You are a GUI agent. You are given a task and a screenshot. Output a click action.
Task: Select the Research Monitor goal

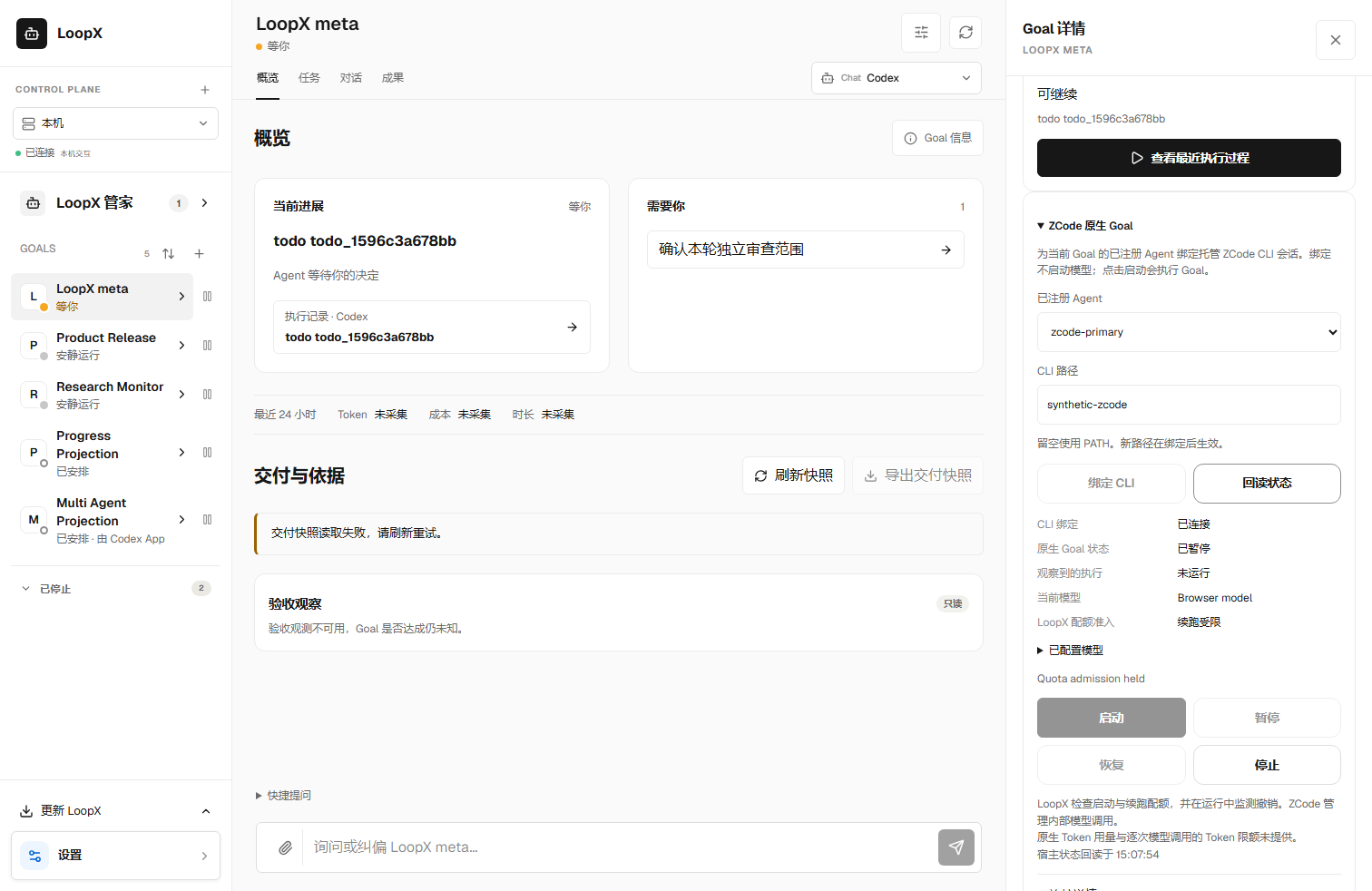click(102, 395)
